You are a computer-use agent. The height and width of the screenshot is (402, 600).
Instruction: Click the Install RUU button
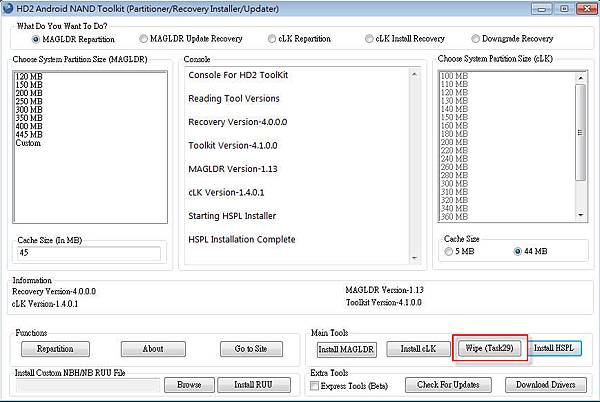point(253,385)
